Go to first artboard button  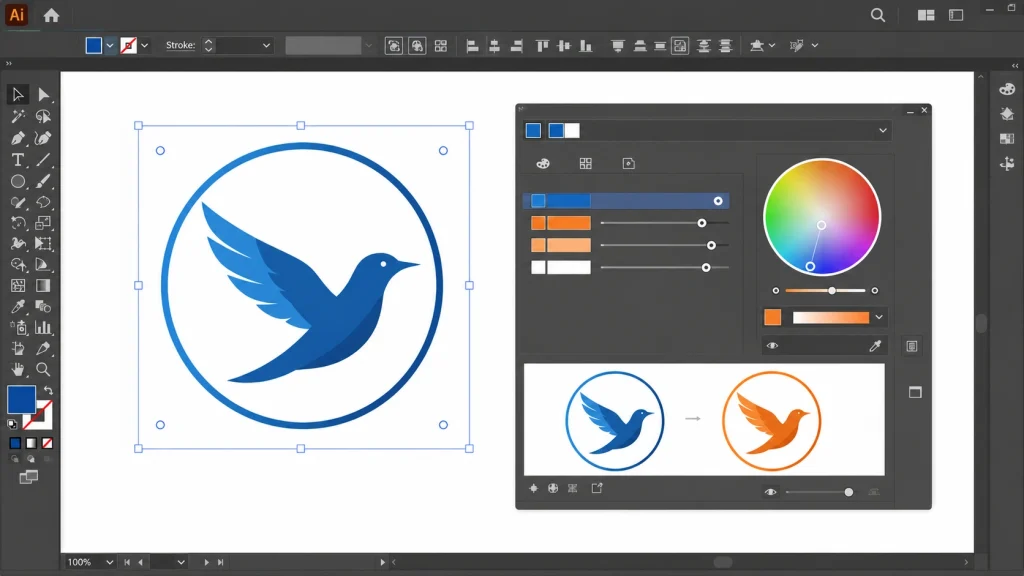pyautogui.click(x=127, y=562)
